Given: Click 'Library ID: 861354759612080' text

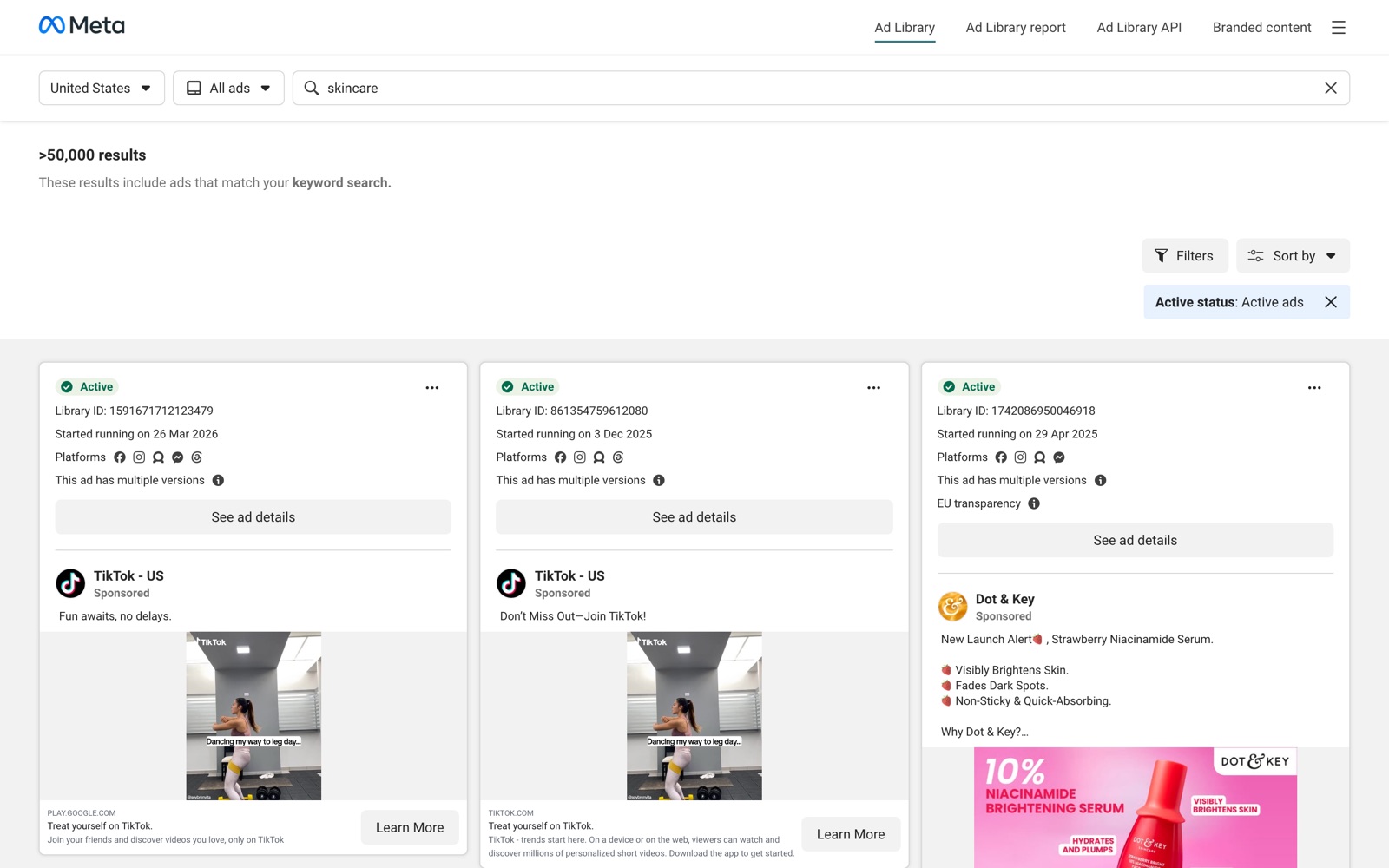Looking at the screenshot, I should [572, 411].
